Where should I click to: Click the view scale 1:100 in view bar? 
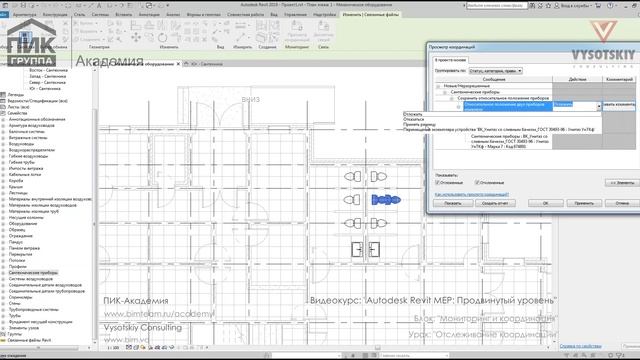tap(113, 348)
